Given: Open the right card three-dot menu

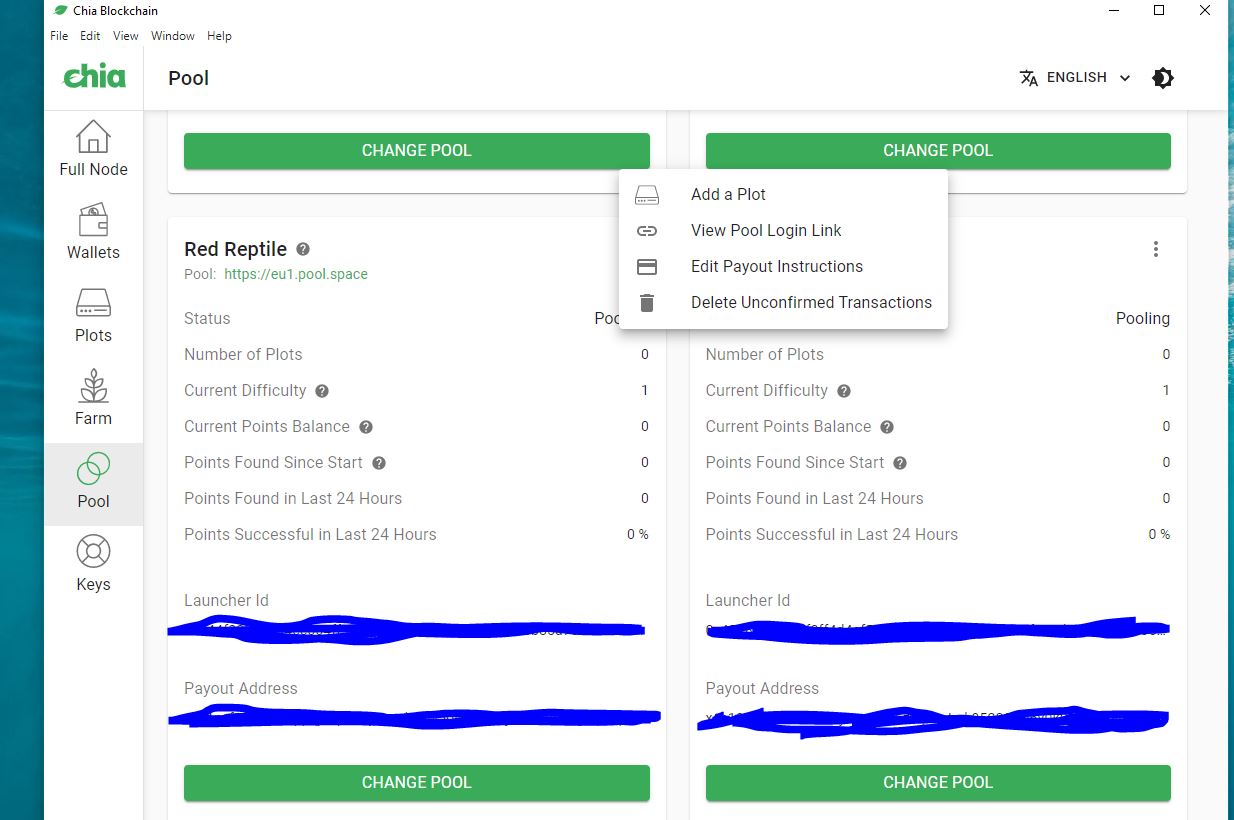Looking at the screenshot, I should point(1155,249).
